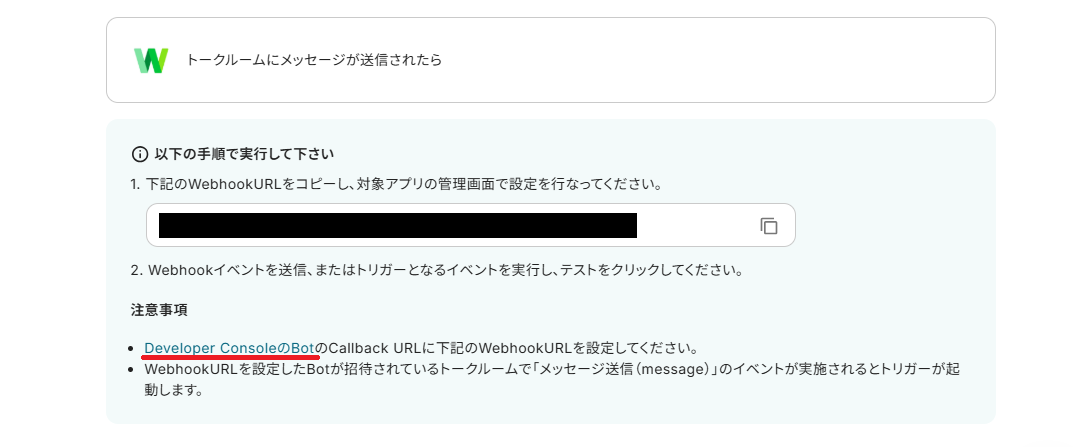
Task: Click step 1 about copying the WebhookURL
Action: tap(395, 186)
